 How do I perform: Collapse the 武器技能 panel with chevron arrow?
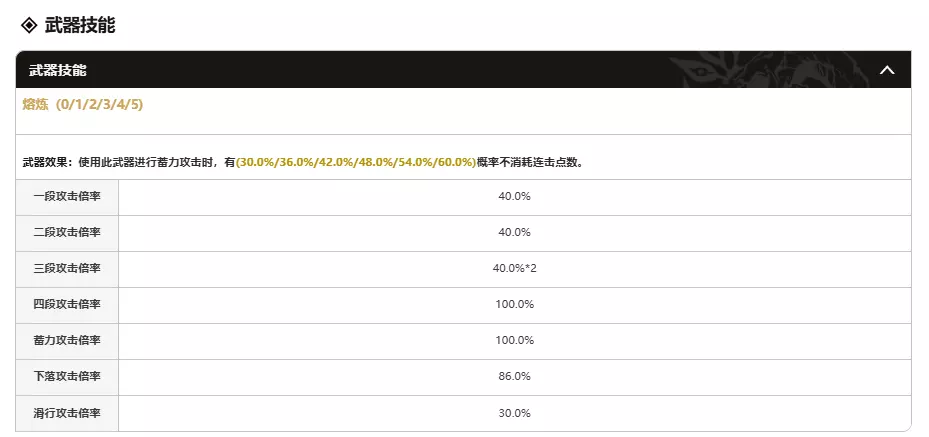tap(886, 70)
